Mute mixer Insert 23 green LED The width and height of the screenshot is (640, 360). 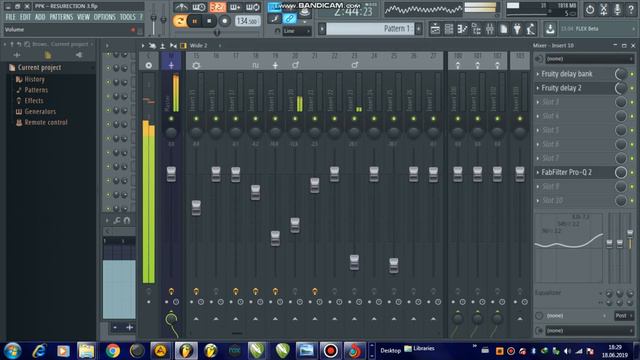(x=354, y=119)
